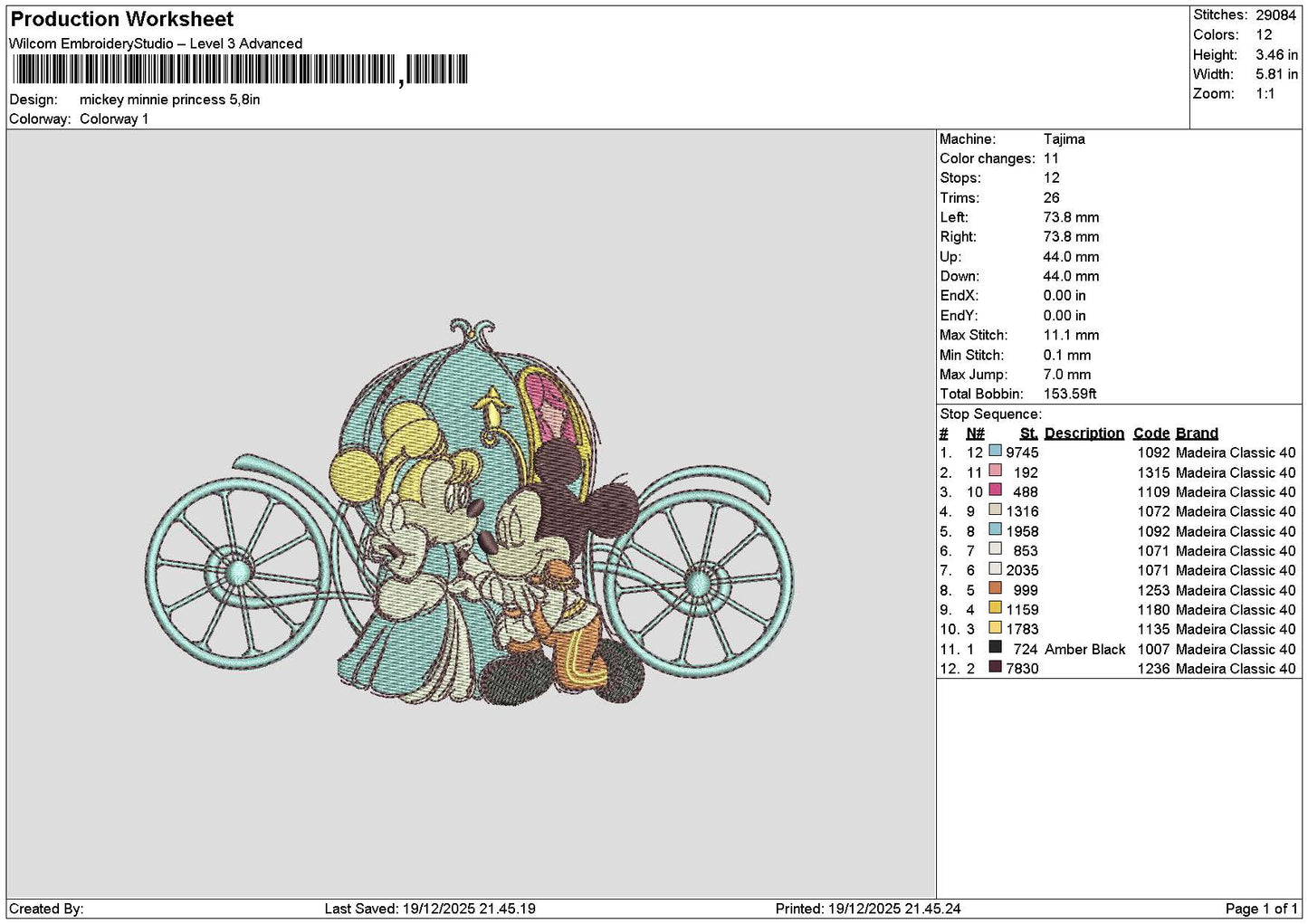The height and width of the screenshot is (924, 1308).
Task: Click the thread code 1315
Action: 1154,472
